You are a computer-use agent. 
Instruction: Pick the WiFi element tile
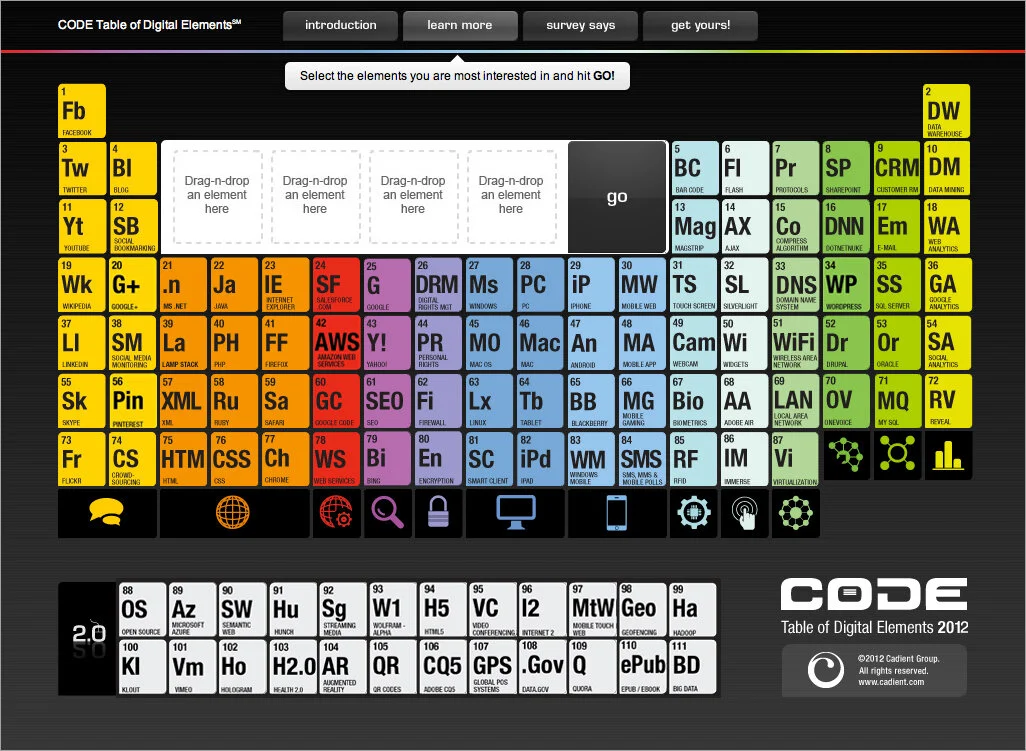(x=795, y=343)
